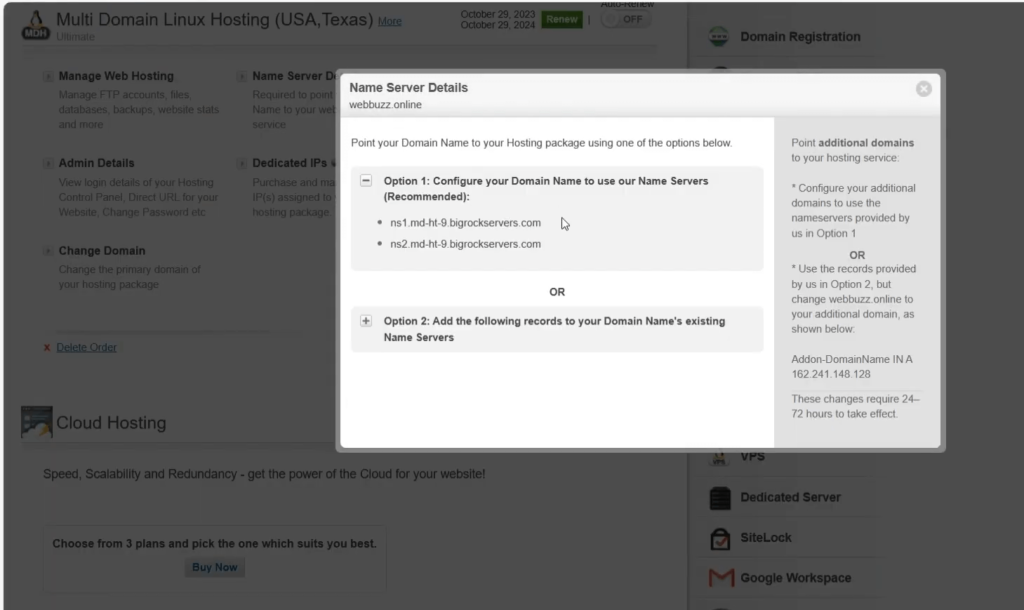Open Dedicated Server in sidebar
Image resolution: width=1024 pixels, height=610 pixels.
coord(790,497)
